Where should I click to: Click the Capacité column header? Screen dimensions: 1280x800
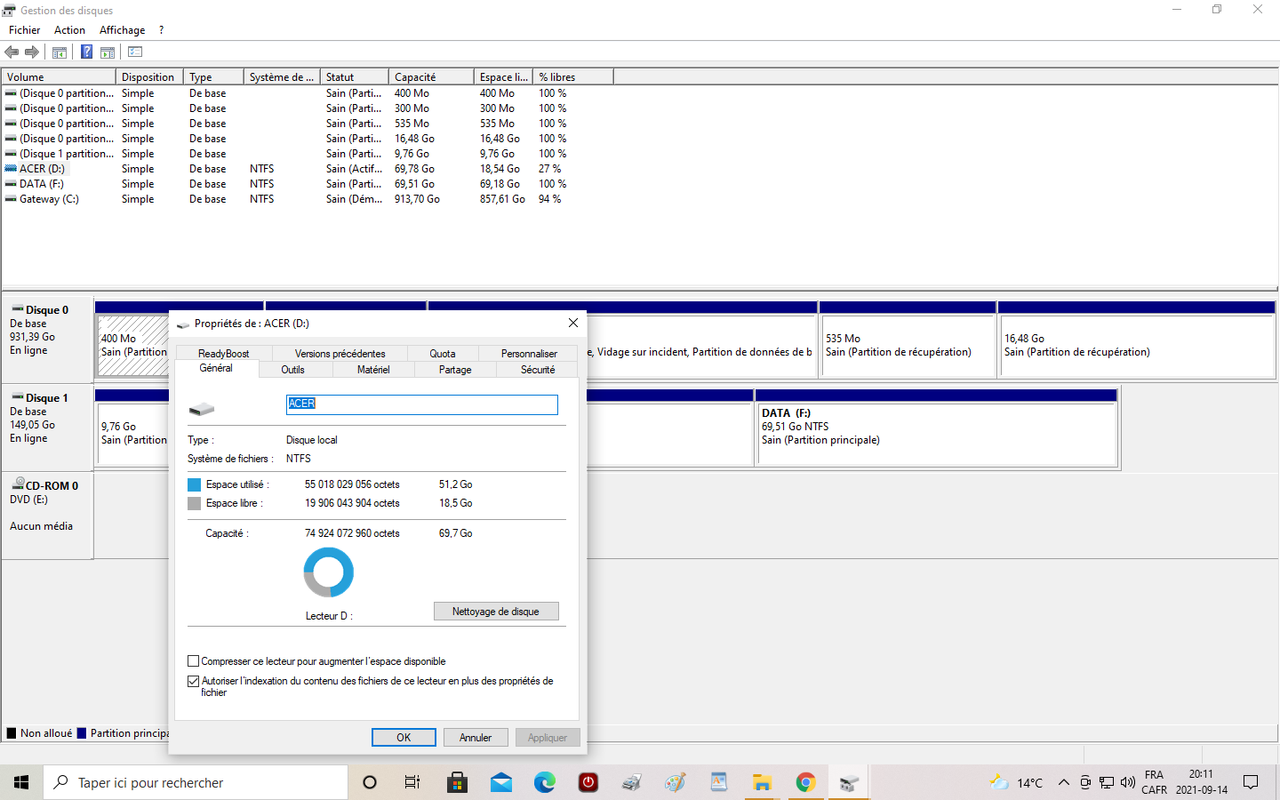[x=431, y=77]
